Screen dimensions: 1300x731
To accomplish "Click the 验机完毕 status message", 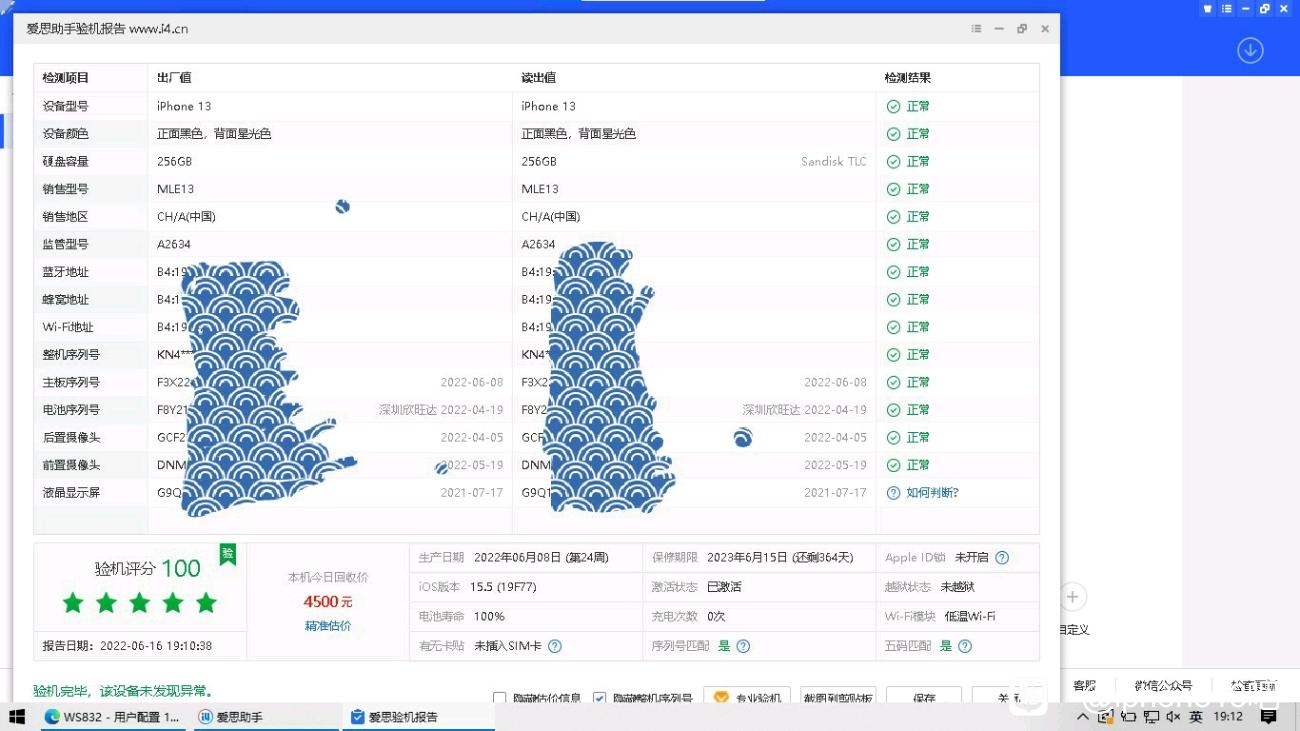I will coord(123,691).
